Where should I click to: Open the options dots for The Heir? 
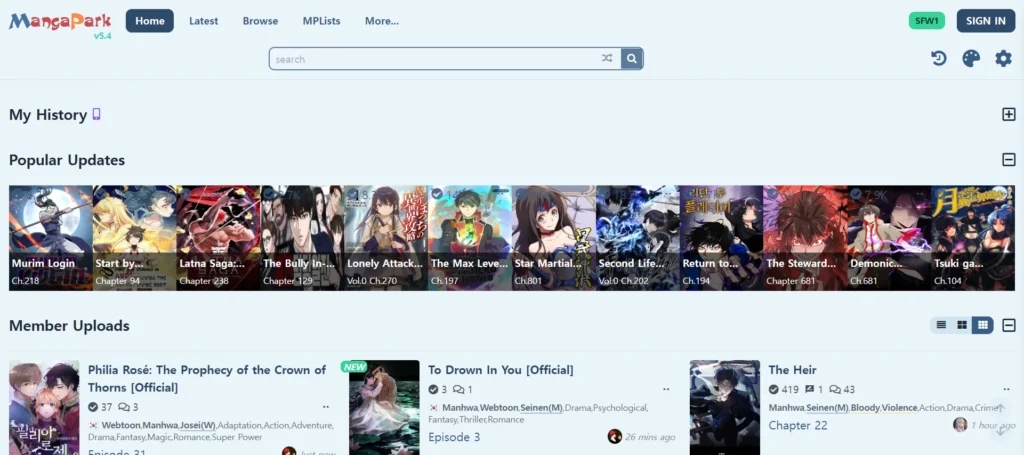tap(1006, 390)
